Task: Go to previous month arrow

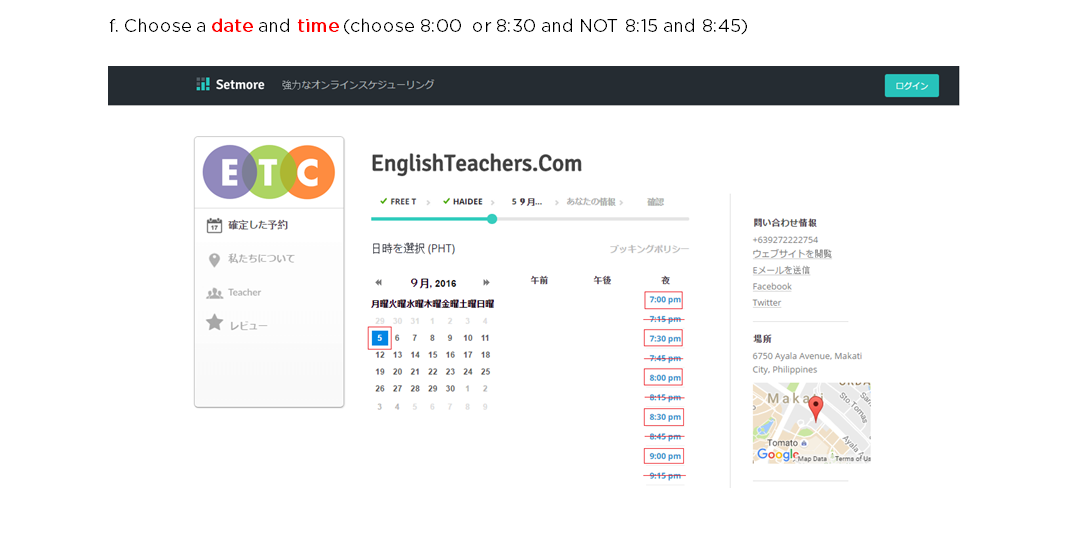Action: click(x=379, y=283)
